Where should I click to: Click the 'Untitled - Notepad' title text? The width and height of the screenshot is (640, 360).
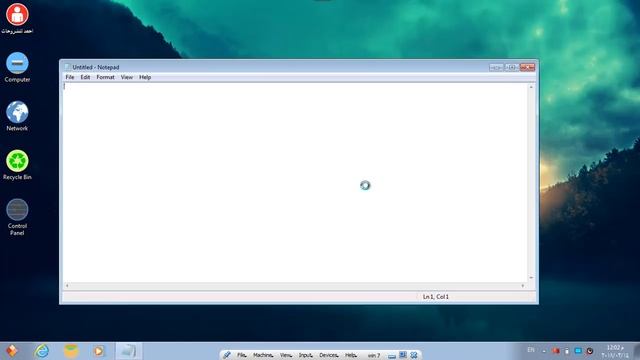96,67
